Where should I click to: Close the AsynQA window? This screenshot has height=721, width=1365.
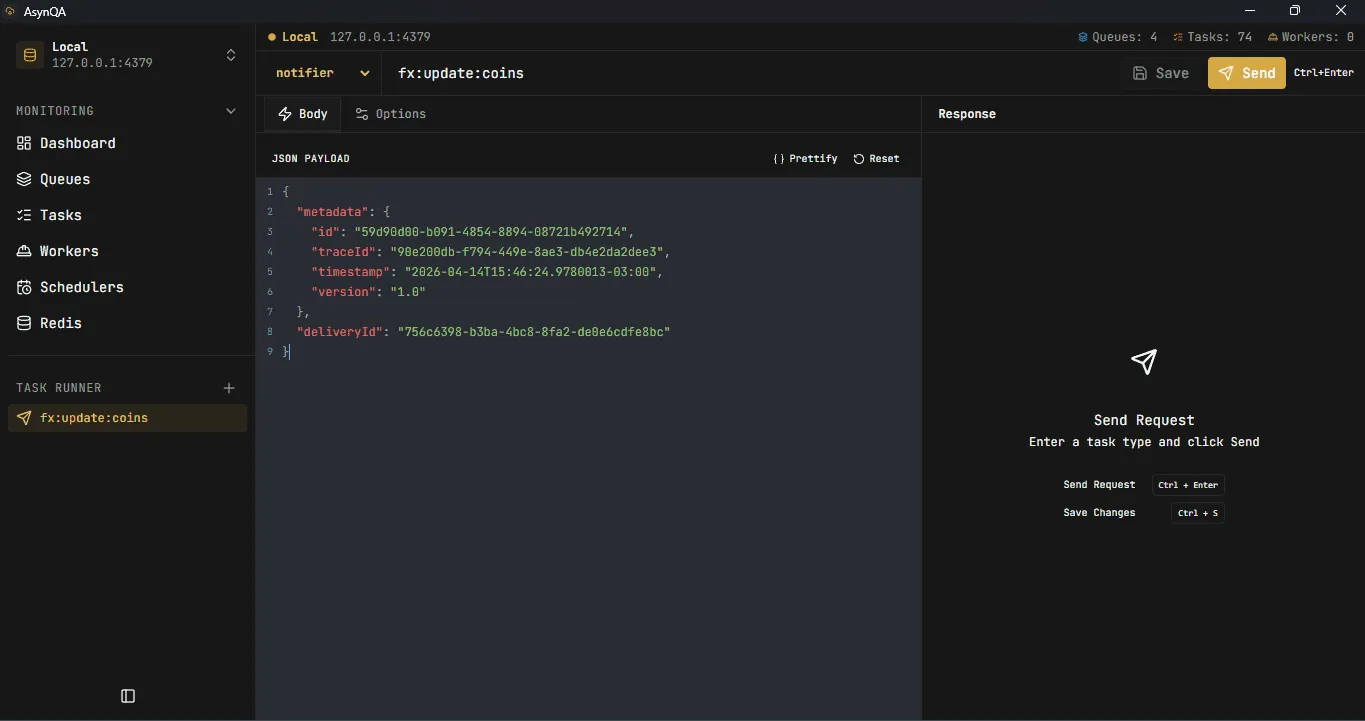[1341, 11]
